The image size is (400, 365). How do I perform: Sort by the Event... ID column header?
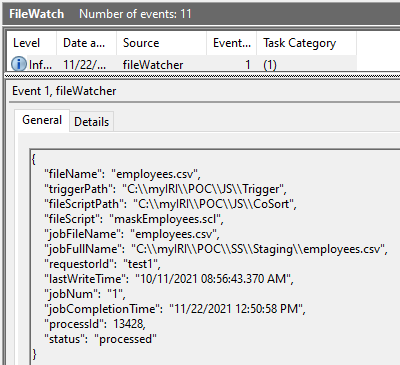232,43
